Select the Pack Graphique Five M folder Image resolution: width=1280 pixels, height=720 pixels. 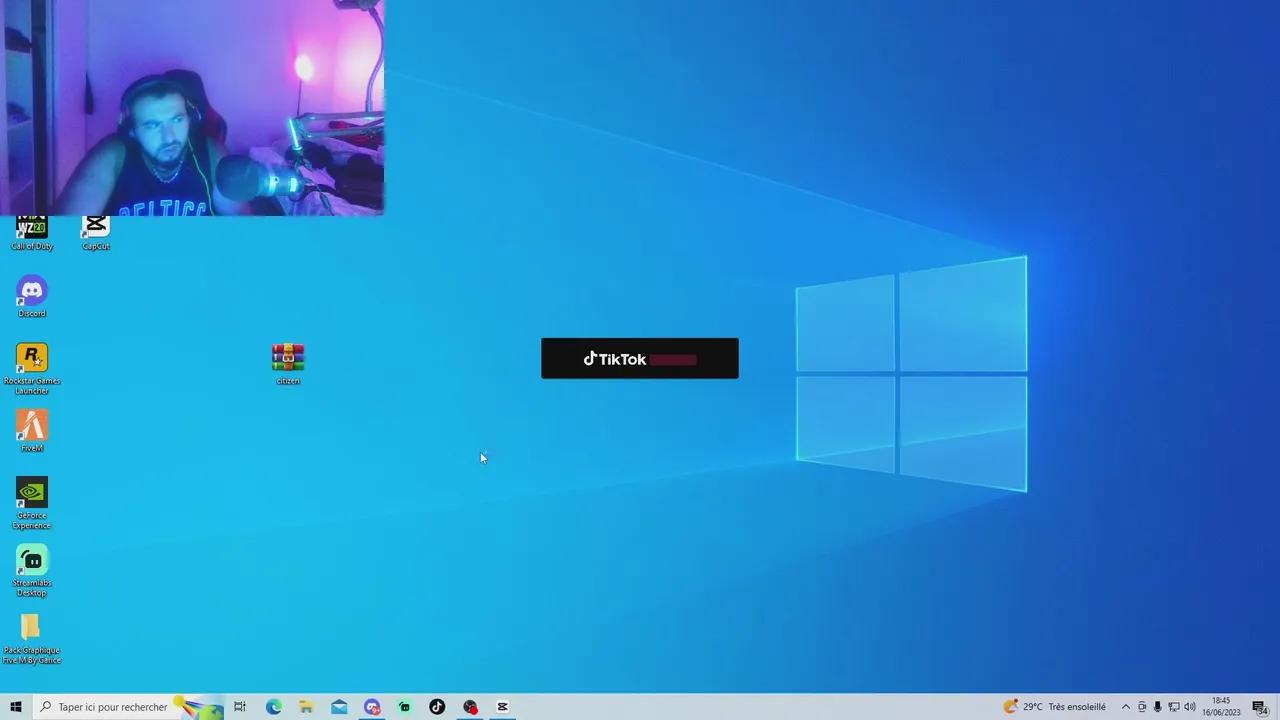pos(32,638)
